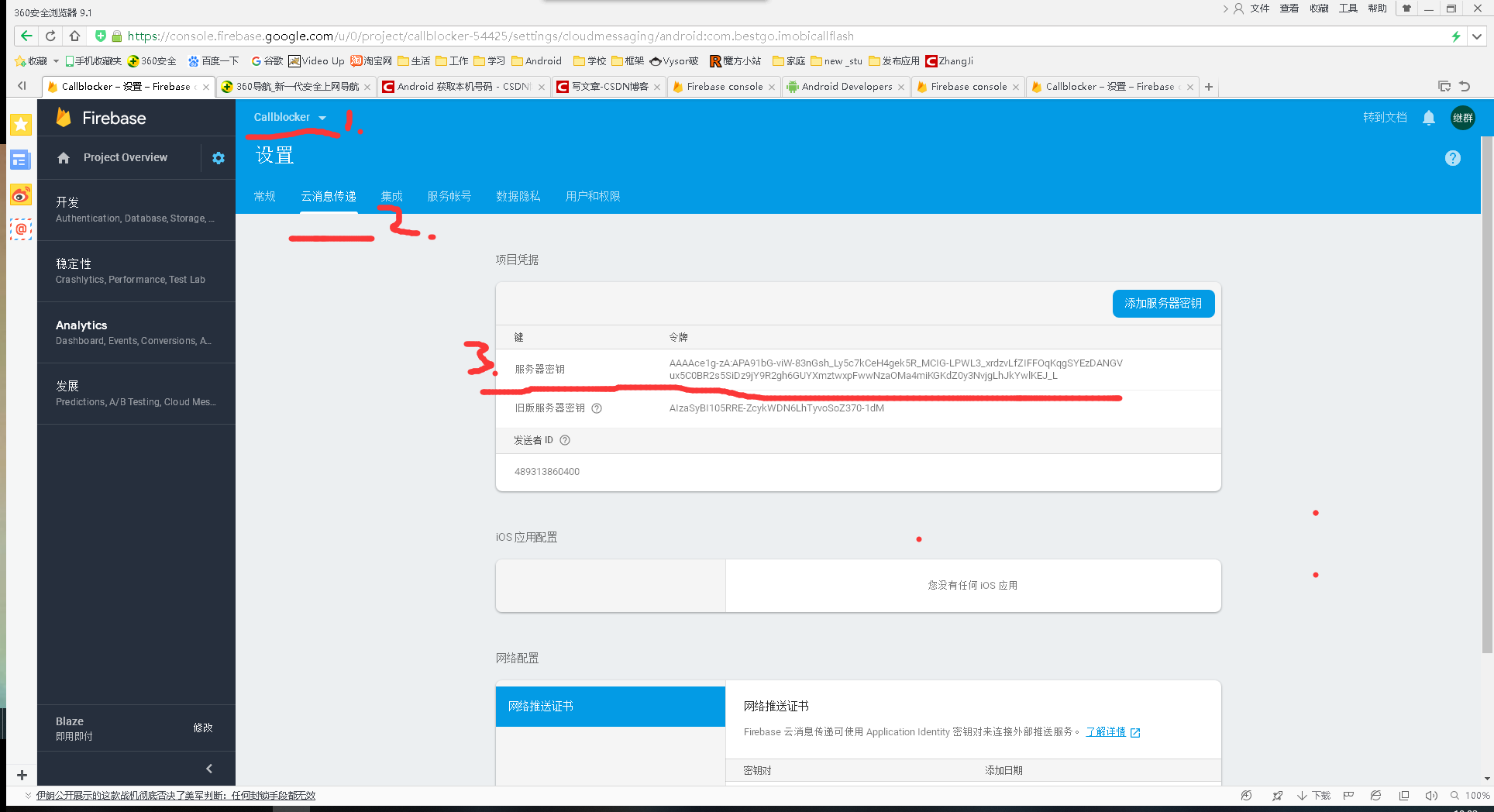Switch to the 常规 settings tab

click(x=264, y=196)
